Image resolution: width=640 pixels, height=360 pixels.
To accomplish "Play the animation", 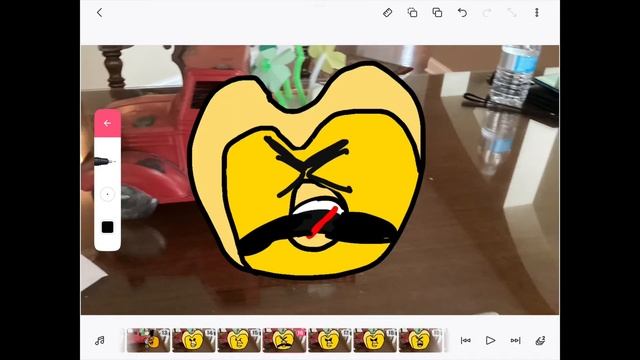I will coord(490,340).
